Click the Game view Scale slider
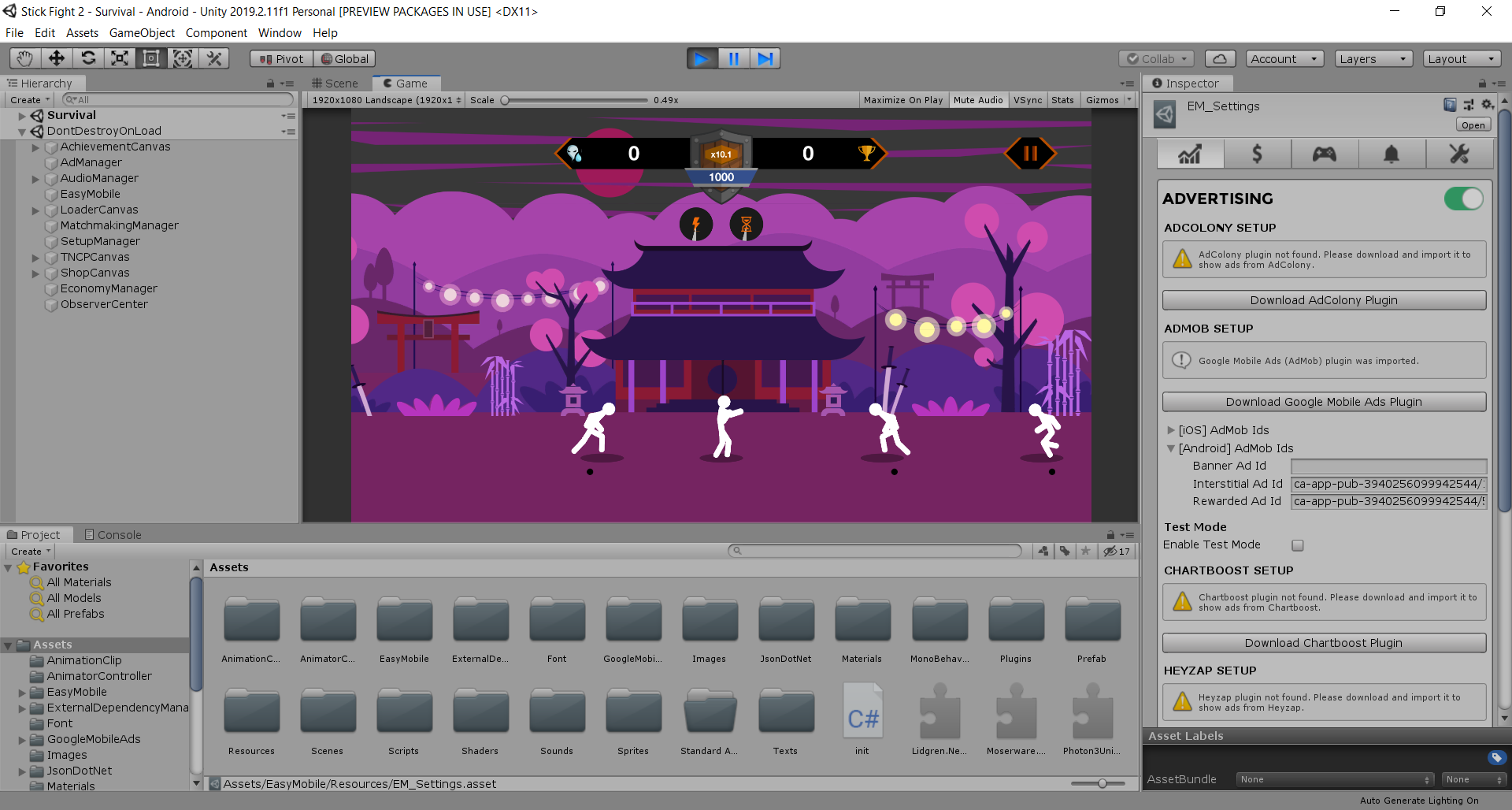 (x=574, y=100)
